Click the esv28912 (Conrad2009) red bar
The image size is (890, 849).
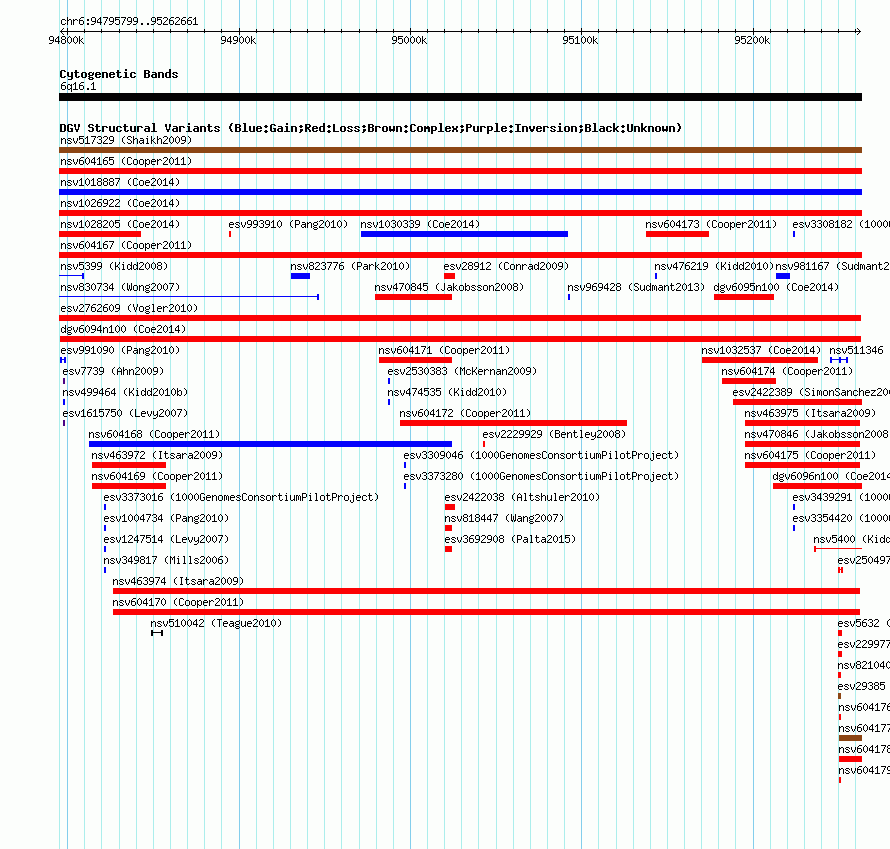coord(450,276)
